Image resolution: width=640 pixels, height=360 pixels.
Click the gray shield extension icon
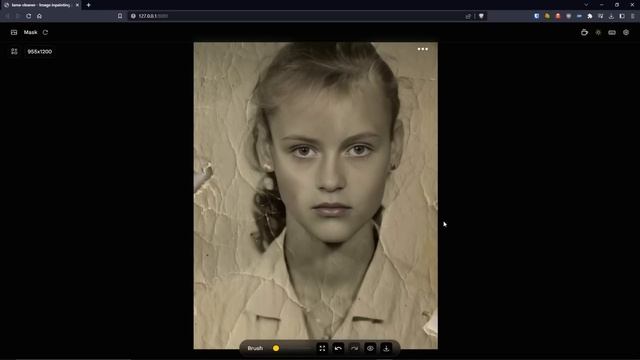(569, 16)
